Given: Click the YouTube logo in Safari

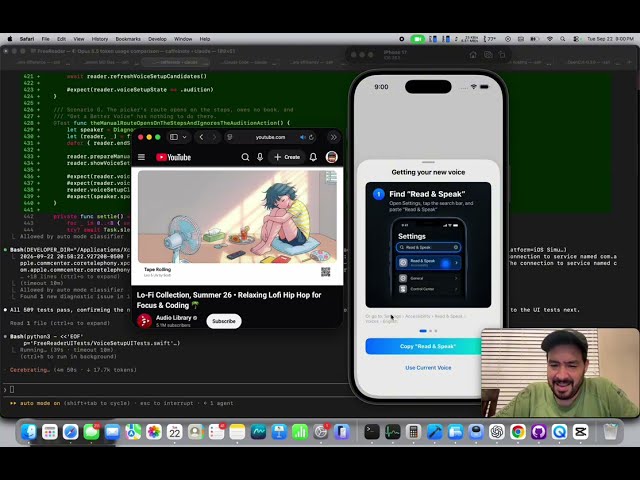Looking at the screenshot, I should tap(173, 157).
